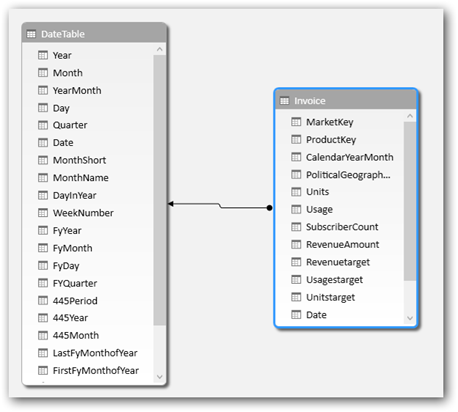Click the column icon beside Day
Viewport: 458px width, 412px height.
tap(43, 108)
